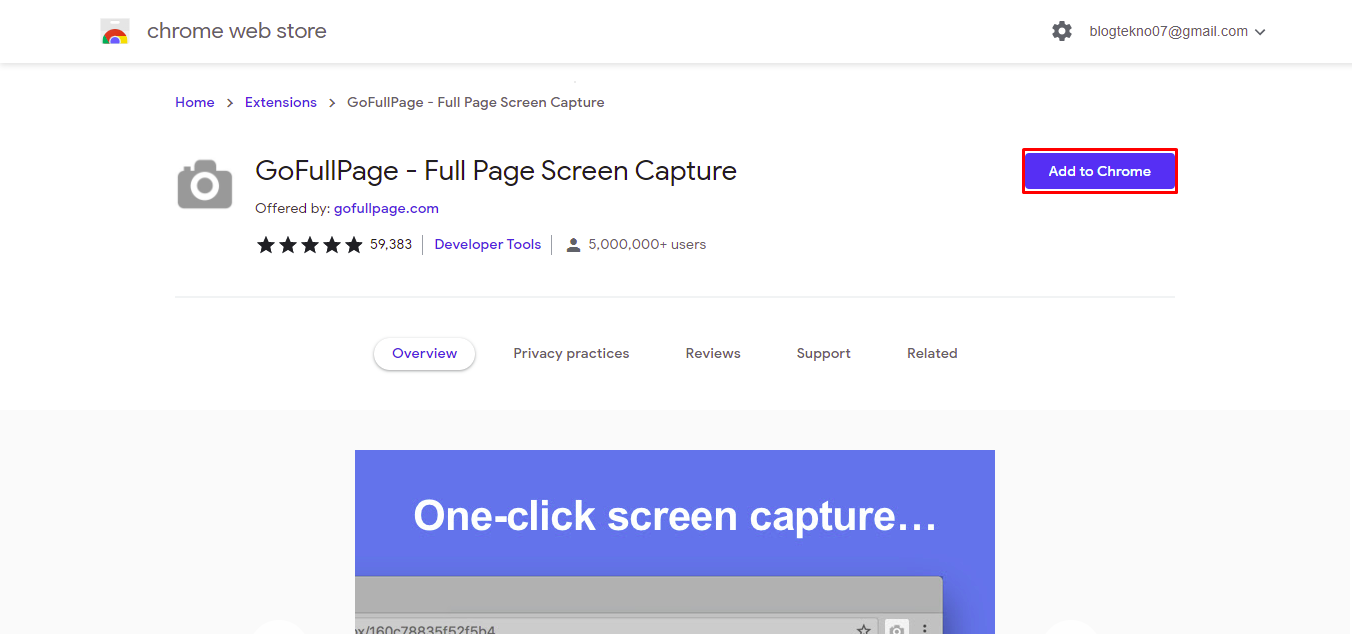1352x634 pixels.
Task: Visit the gofullpage.com developer link
Action: (x=386, y=208)
